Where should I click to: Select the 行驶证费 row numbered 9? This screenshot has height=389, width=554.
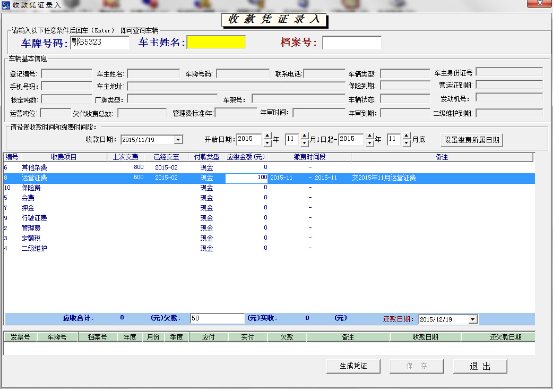point(269,218)
